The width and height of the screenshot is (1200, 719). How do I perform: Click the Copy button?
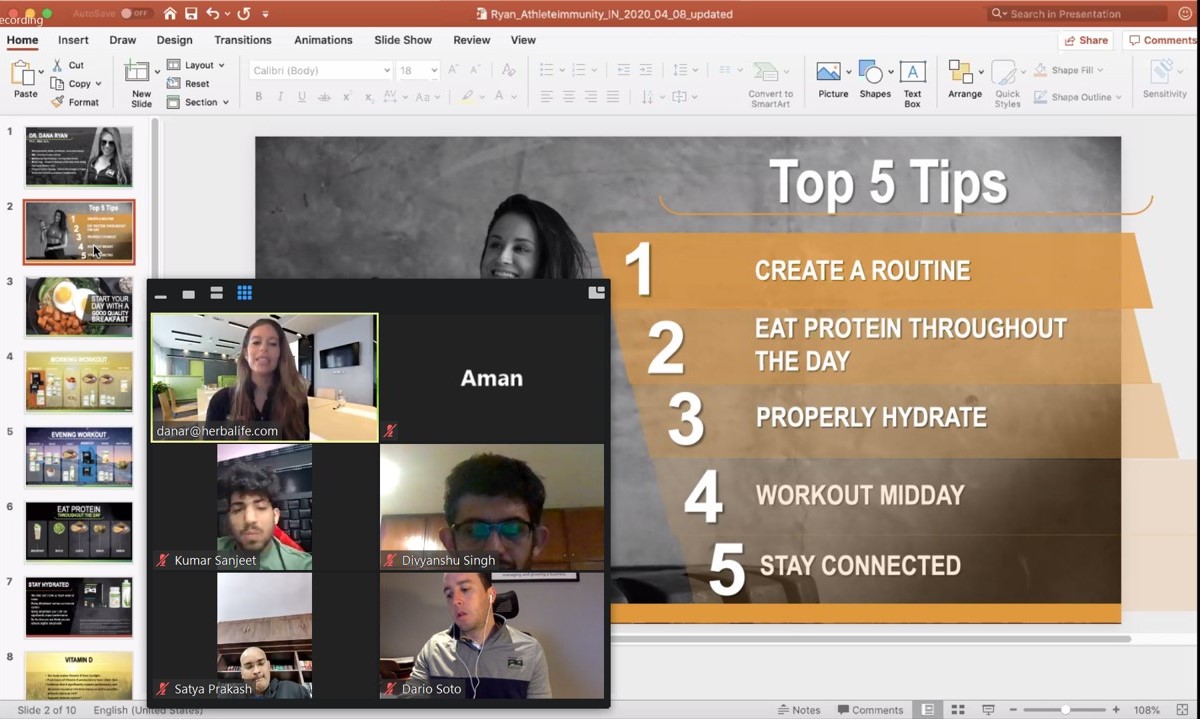pos(71,84)
